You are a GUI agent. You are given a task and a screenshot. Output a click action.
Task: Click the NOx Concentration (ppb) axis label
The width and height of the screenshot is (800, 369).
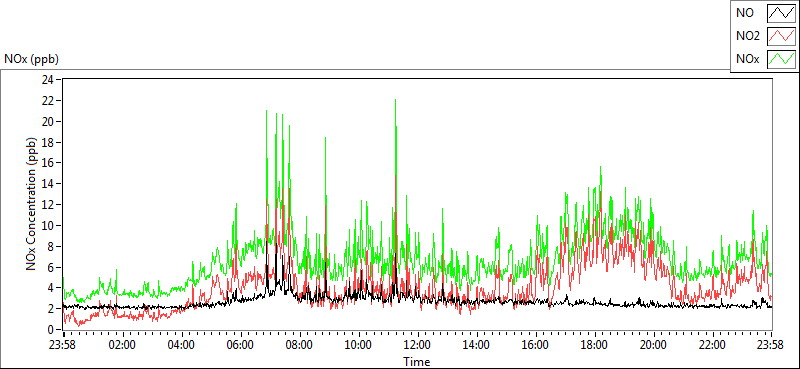point(32,203)
